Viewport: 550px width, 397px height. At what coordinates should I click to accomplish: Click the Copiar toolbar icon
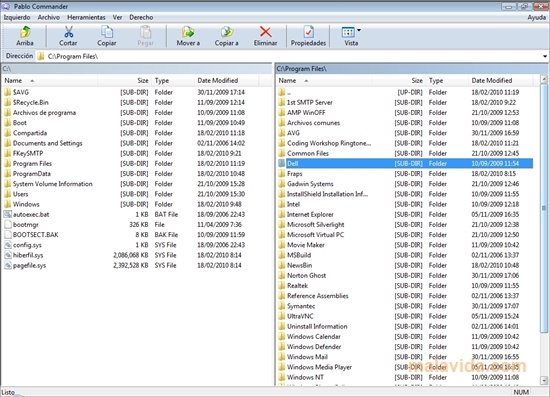(x=107, y=32)
